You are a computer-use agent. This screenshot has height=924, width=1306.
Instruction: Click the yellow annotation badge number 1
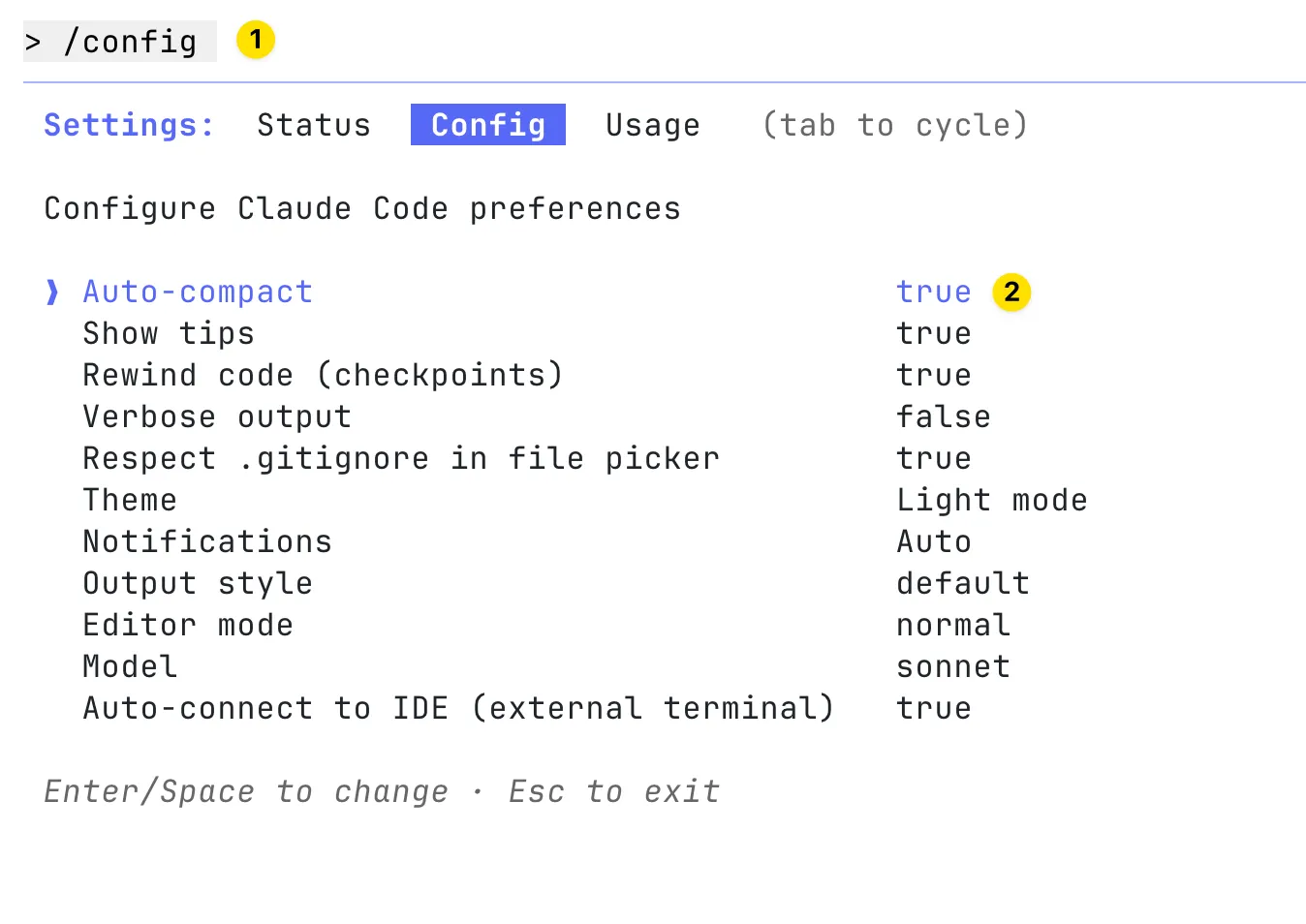point(256,40)
